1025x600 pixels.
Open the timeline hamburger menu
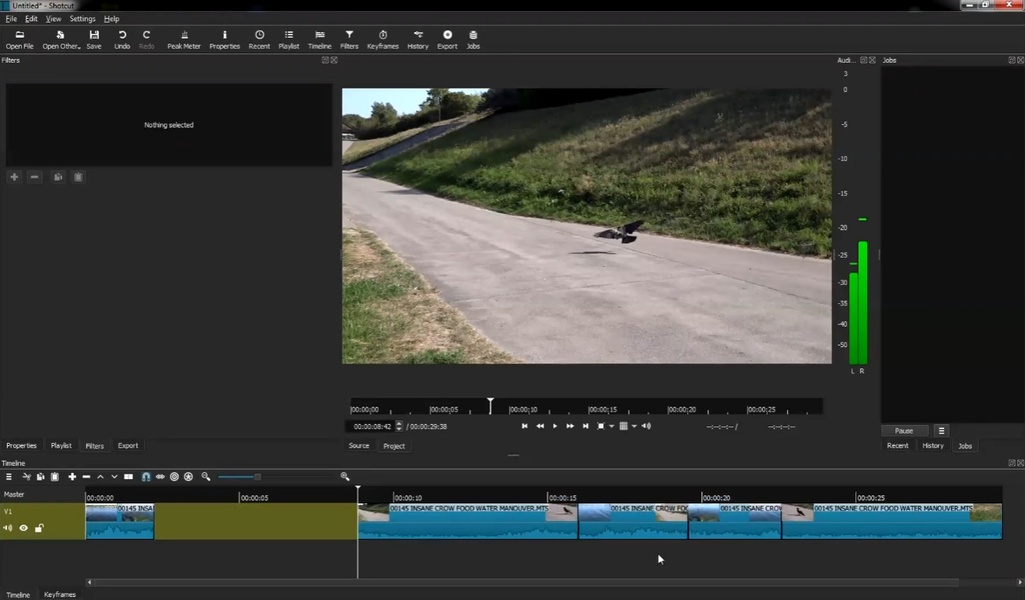point(9,477)
